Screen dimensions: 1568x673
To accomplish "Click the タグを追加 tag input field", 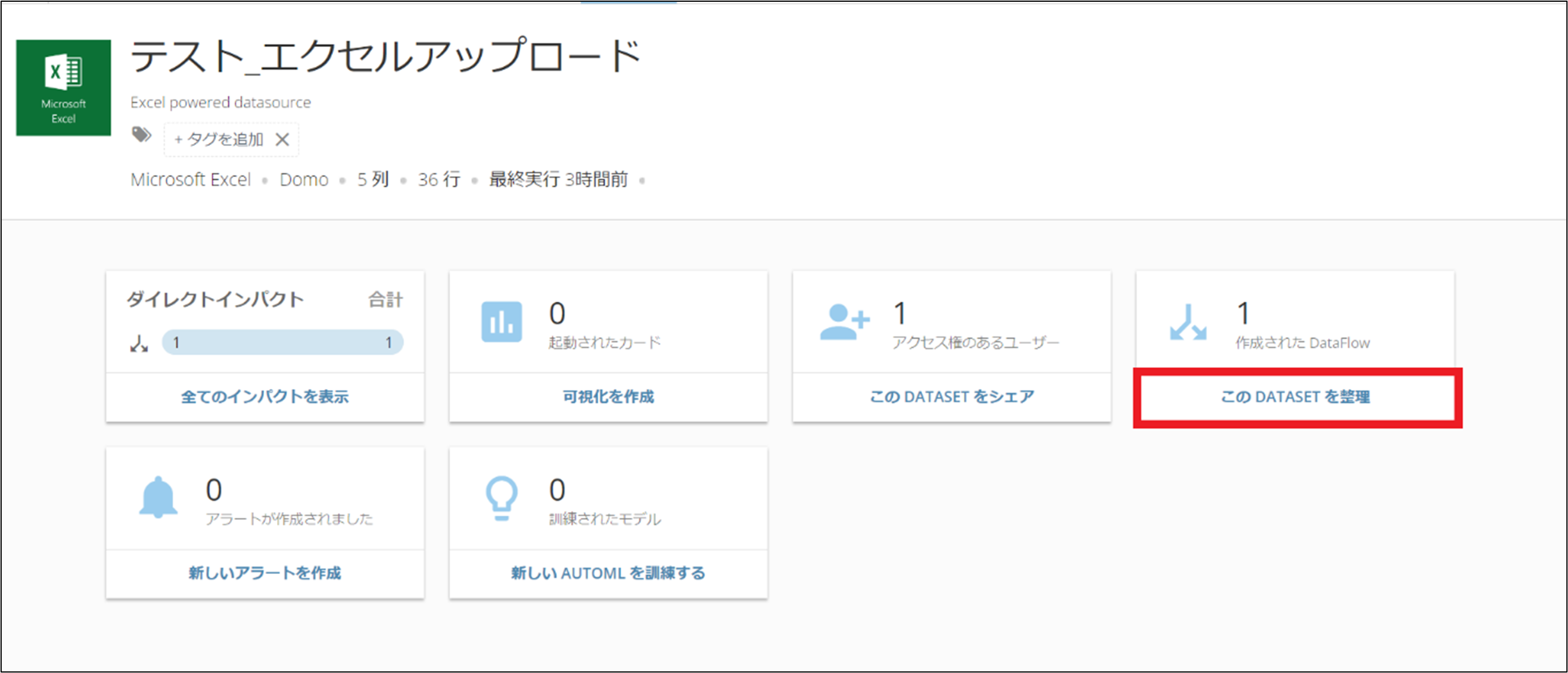I will pos(231,140).
